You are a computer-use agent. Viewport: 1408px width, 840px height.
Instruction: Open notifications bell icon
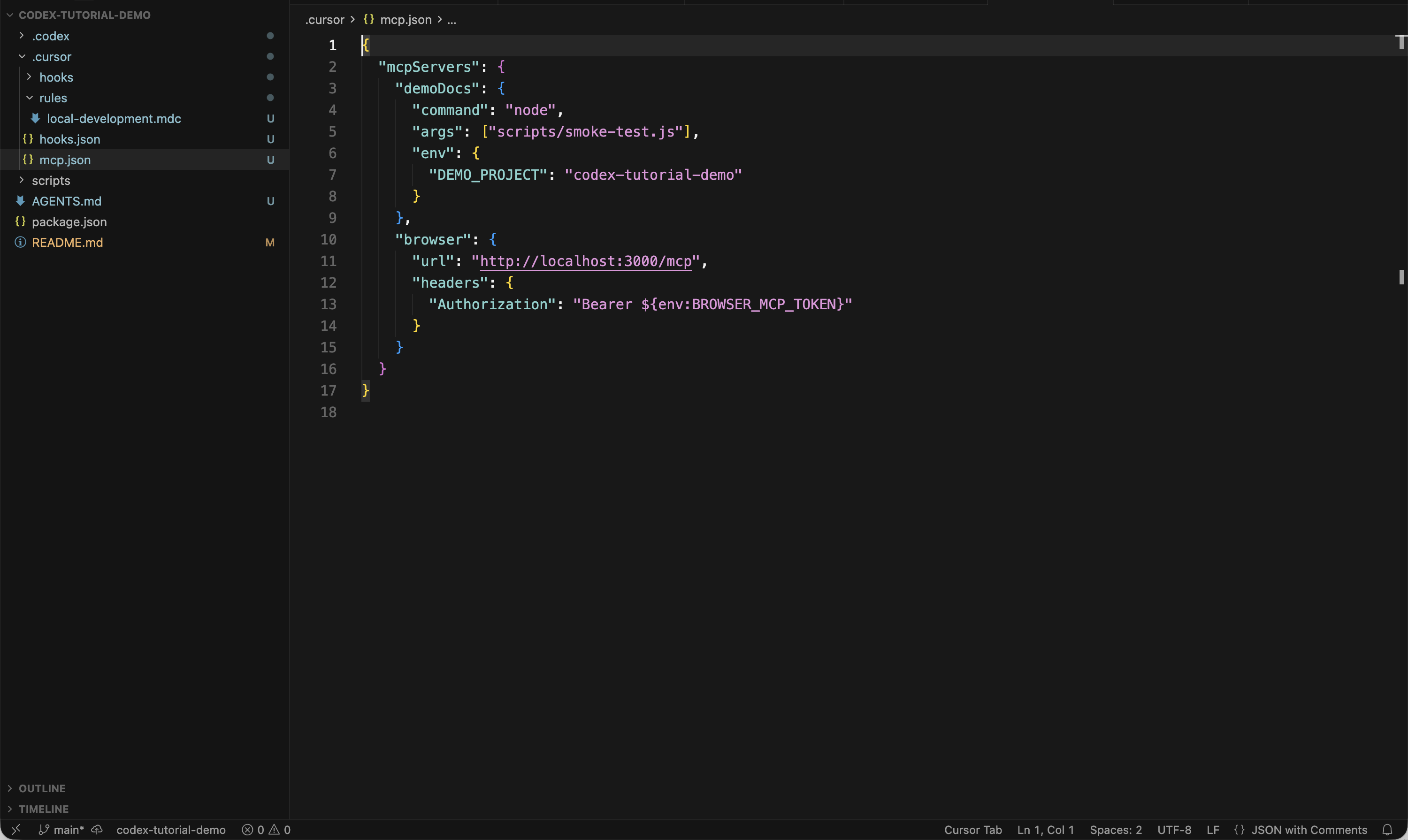(x=1387, y=830)
